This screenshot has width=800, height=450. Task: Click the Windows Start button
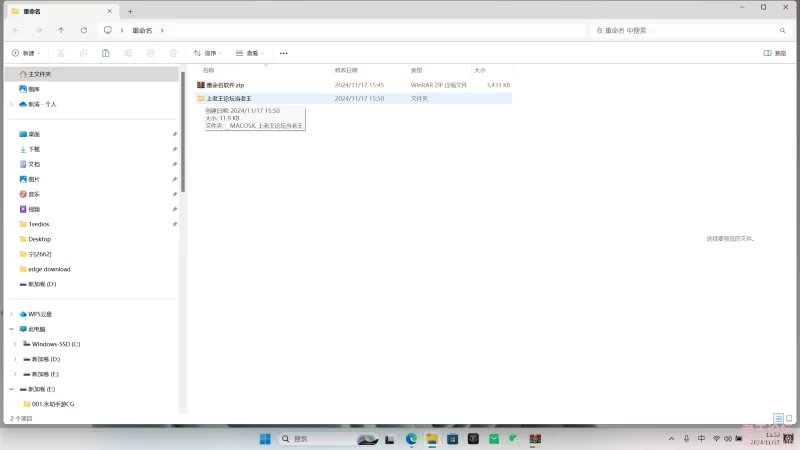265,438
